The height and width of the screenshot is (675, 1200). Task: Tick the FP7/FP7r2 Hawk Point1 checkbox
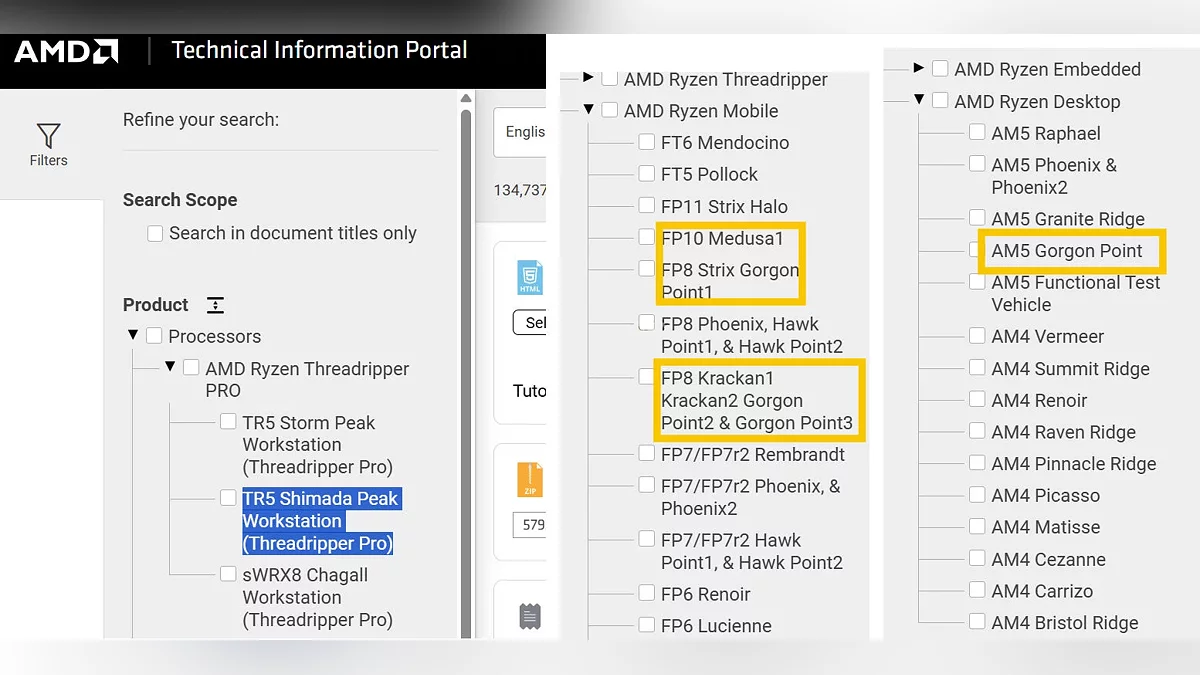click(x=647, y=539)
